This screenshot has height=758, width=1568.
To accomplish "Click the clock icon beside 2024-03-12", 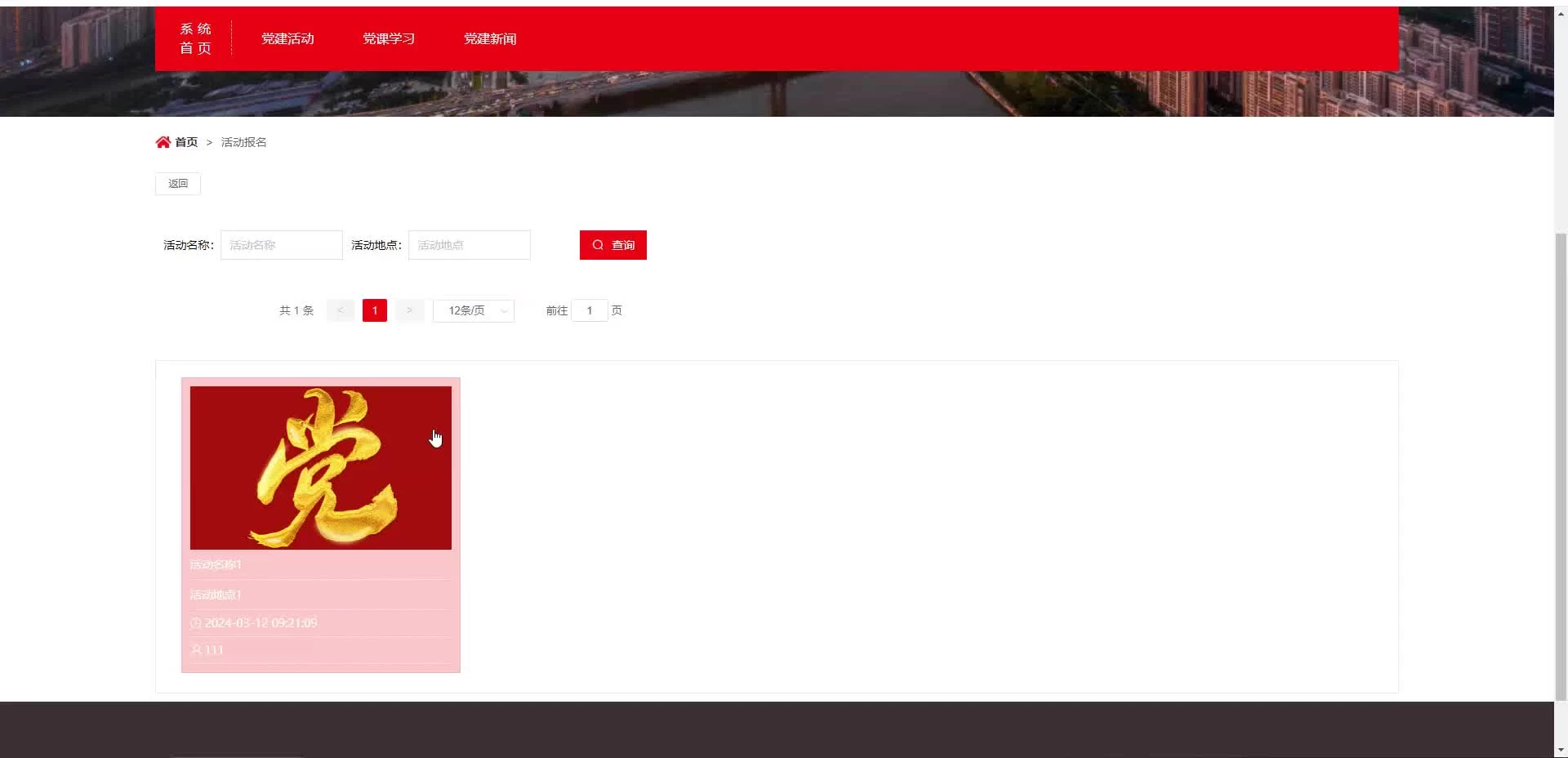I will point(196,623).
